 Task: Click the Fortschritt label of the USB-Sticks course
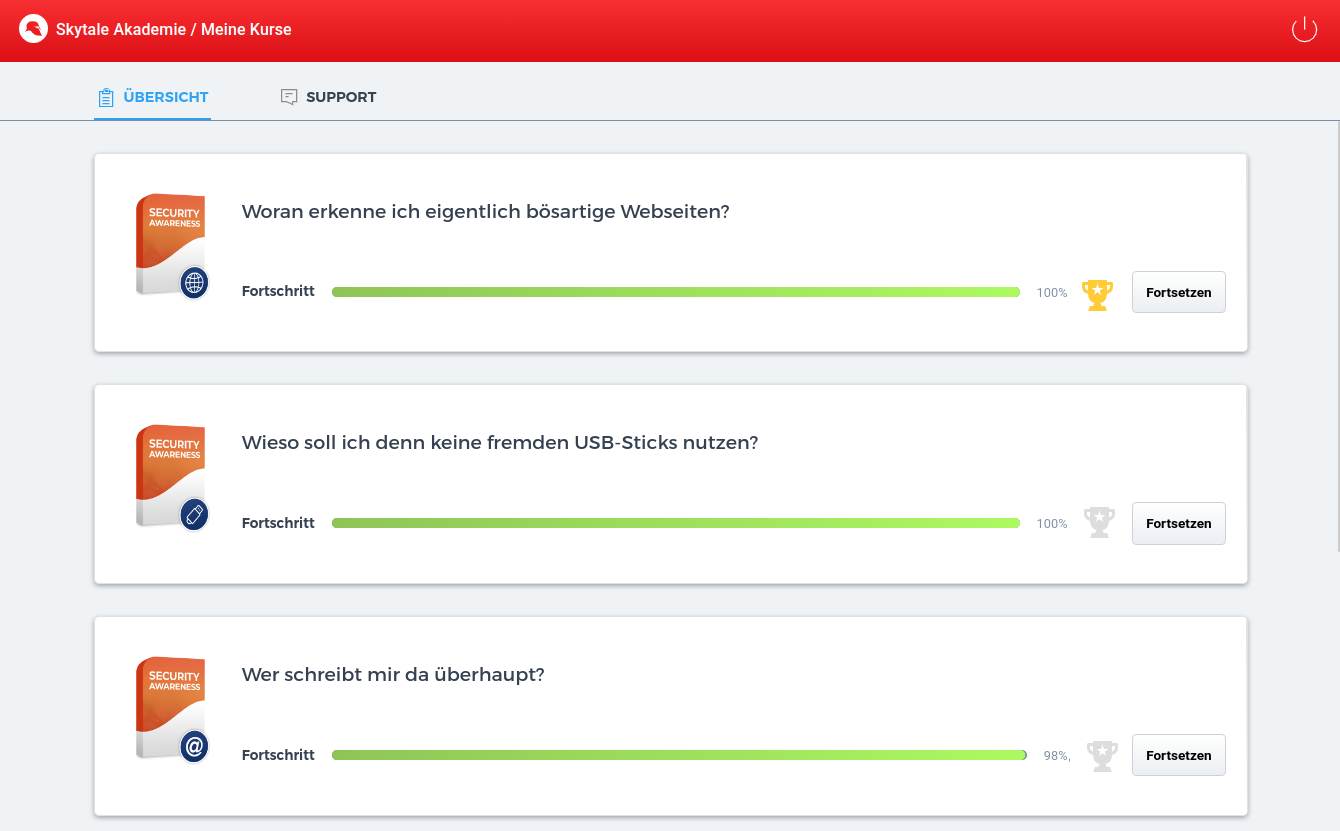[278, 523]
